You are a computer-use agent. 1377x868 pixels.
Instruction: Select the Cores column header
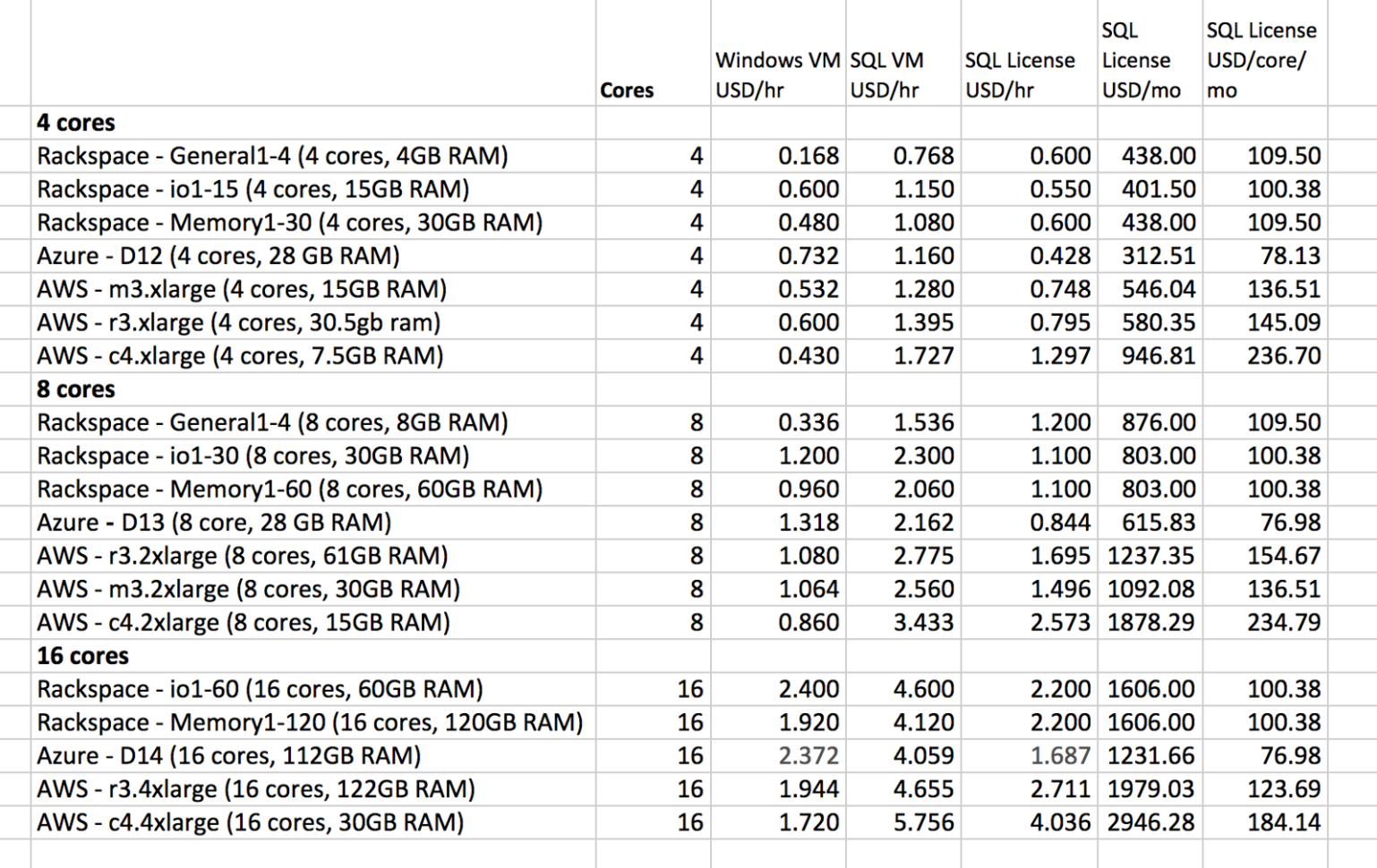629,89
